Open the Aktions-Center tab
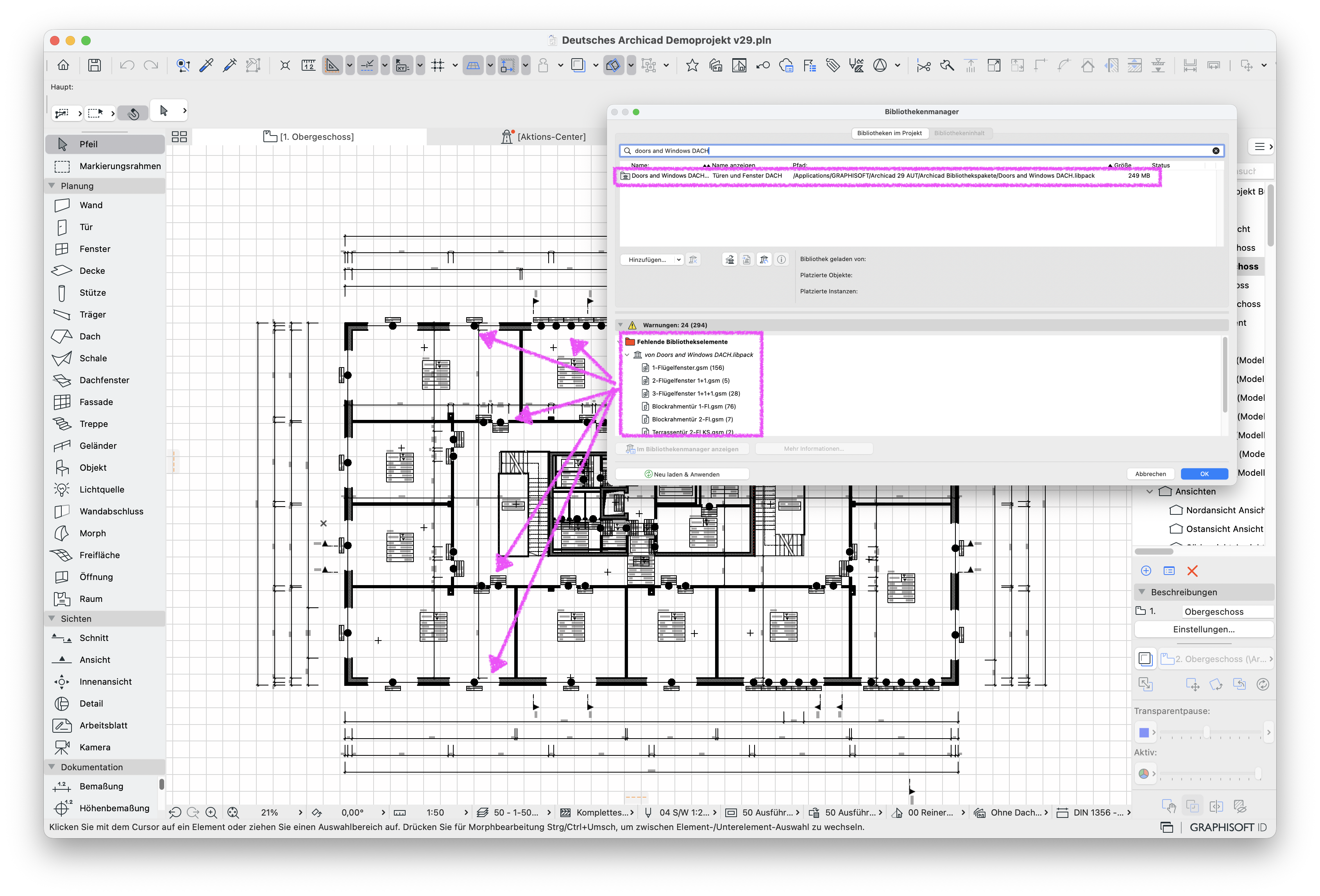The height and width of the screenshot is (896, 1320). tap(544, 137)
